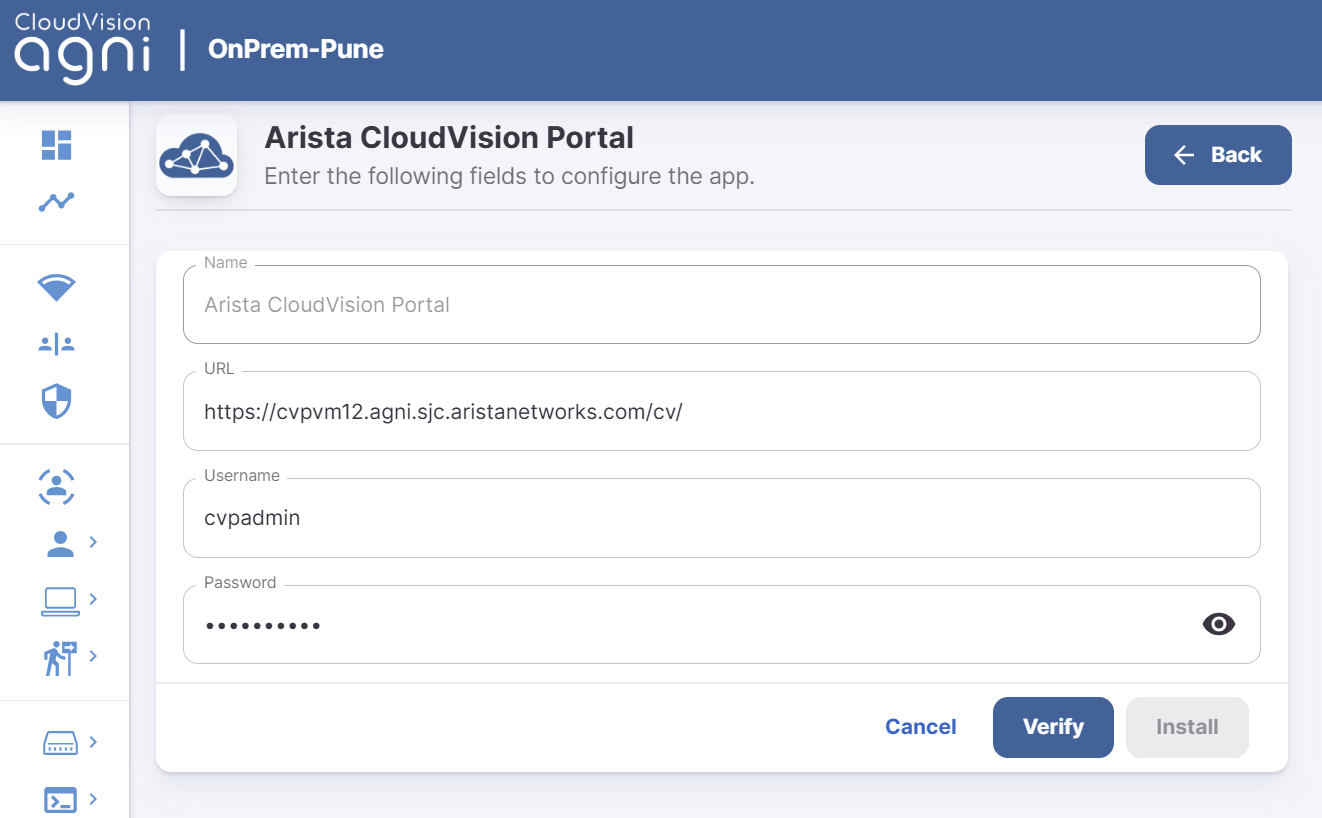Screen dimensions: 1322x818
Task: Open the Dashboard from the sidebar
Action: click(x=55, y=146)
